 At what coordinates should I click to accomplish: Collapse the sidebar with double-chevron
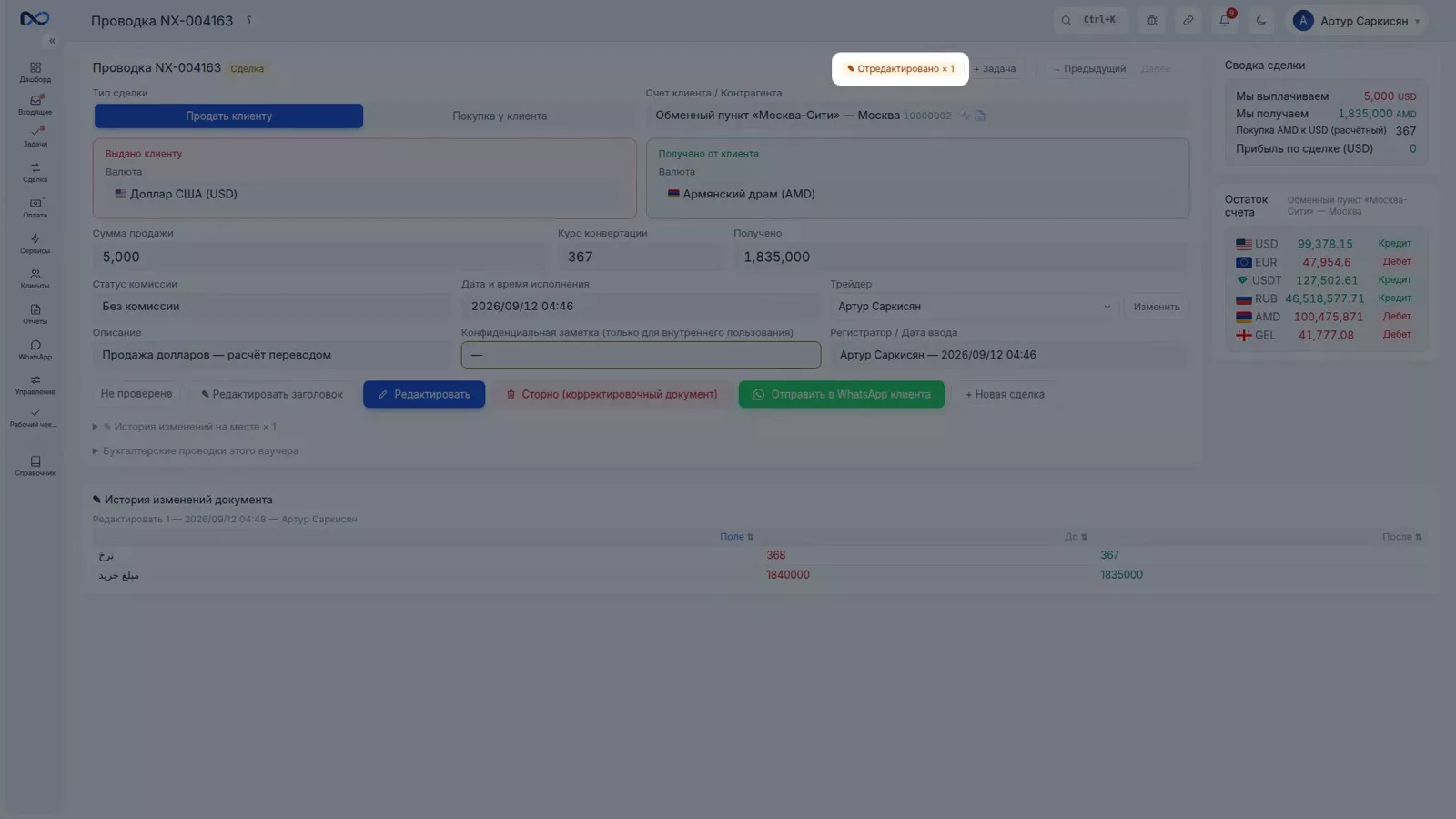point(52,41)
